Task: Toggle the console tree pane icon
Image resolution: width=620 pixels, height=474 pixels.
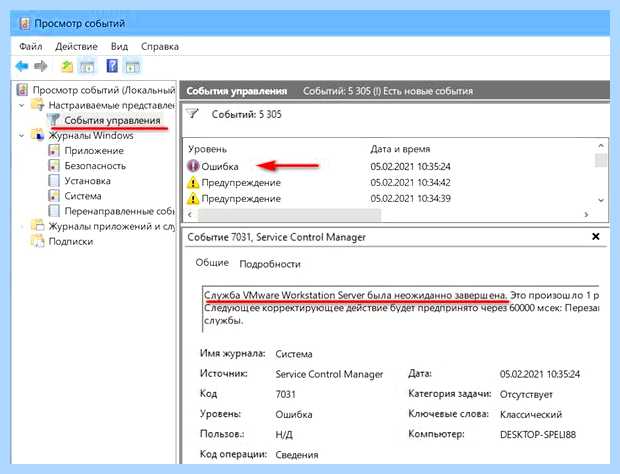Action: (87, 66)
